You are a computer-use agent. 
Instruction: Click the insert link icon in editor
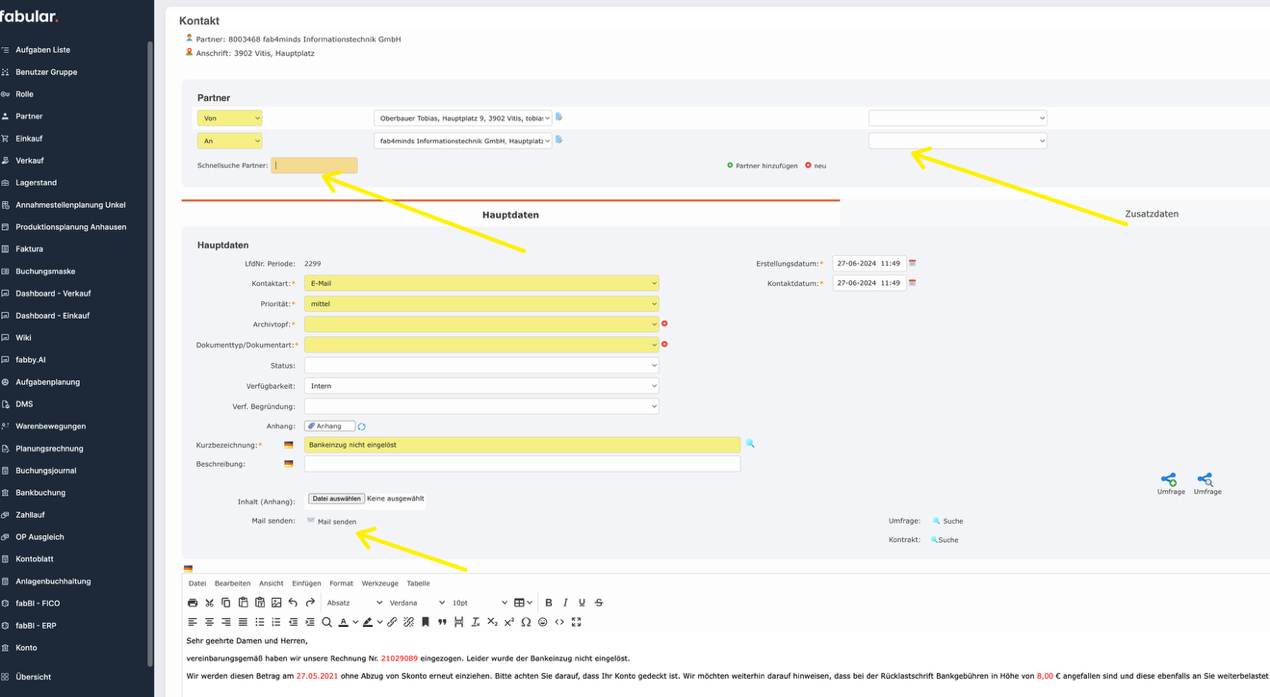click(x=392, y=621)
